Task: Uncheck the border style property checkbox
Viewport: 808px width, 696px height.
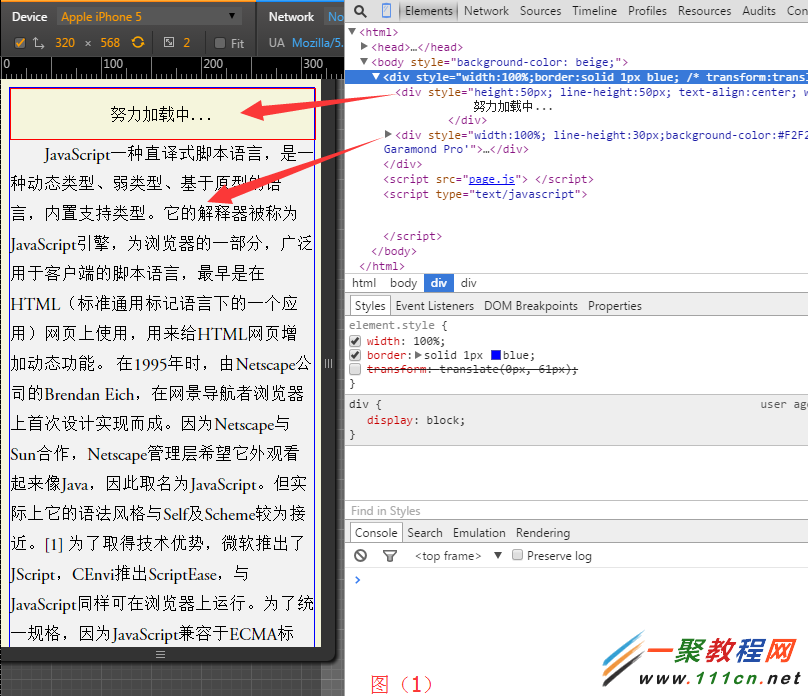Action: pyautogui.click(x=355, y=355)
